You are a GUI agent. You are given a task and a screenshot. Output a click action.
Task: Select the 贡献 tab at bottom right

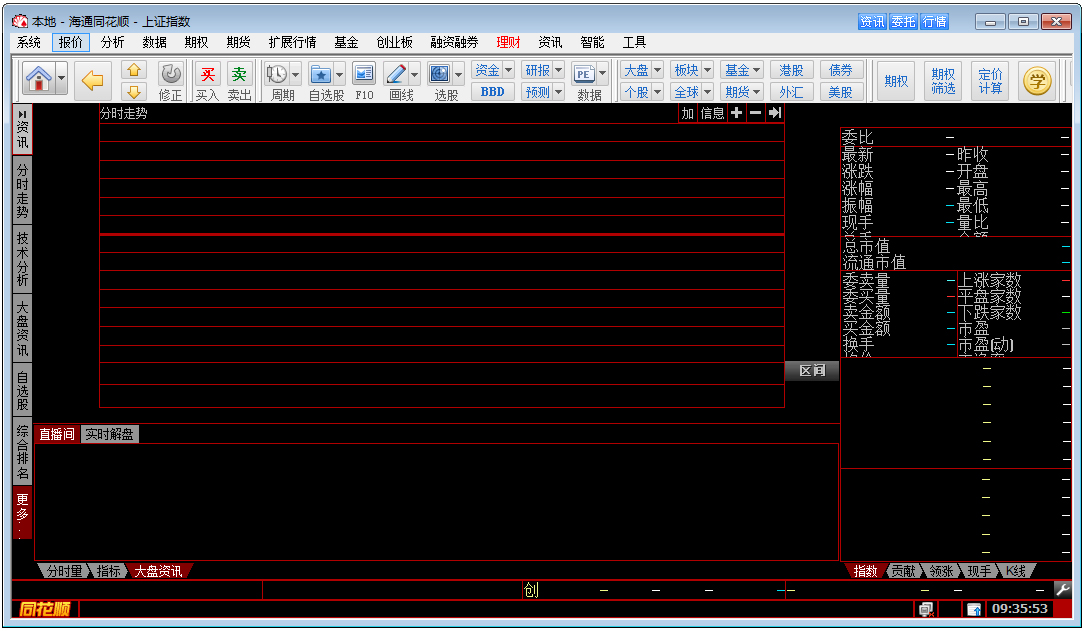tap(903, 571)
